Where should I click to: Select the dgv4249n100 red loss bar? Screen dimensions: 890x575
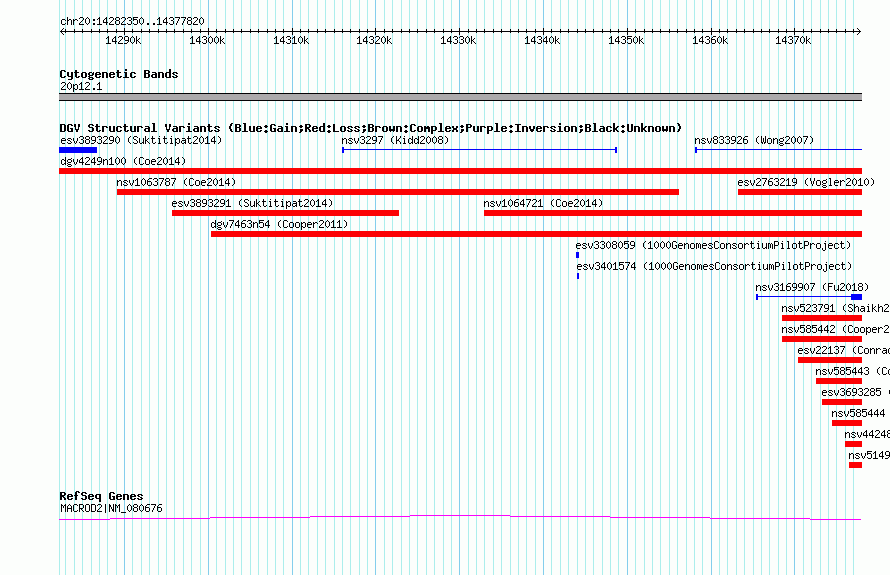tap(460, 171)
